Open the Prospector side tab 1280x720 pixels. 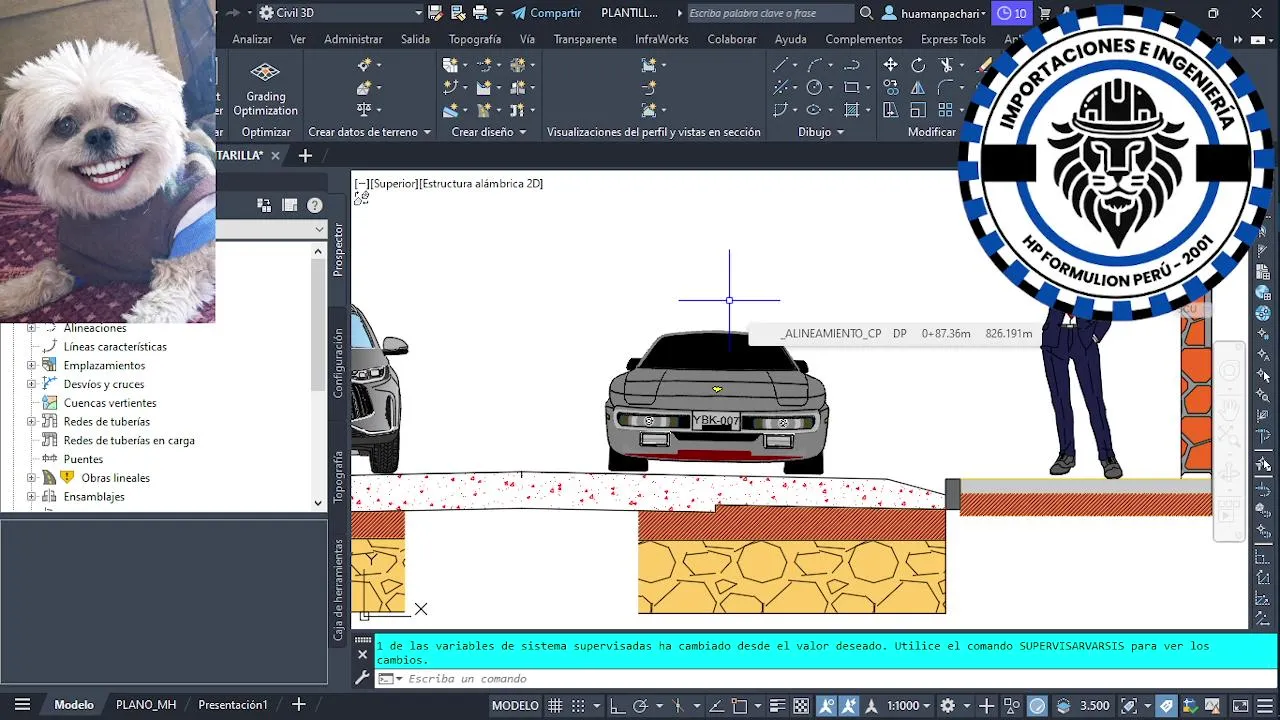click(x=338, y=249)
